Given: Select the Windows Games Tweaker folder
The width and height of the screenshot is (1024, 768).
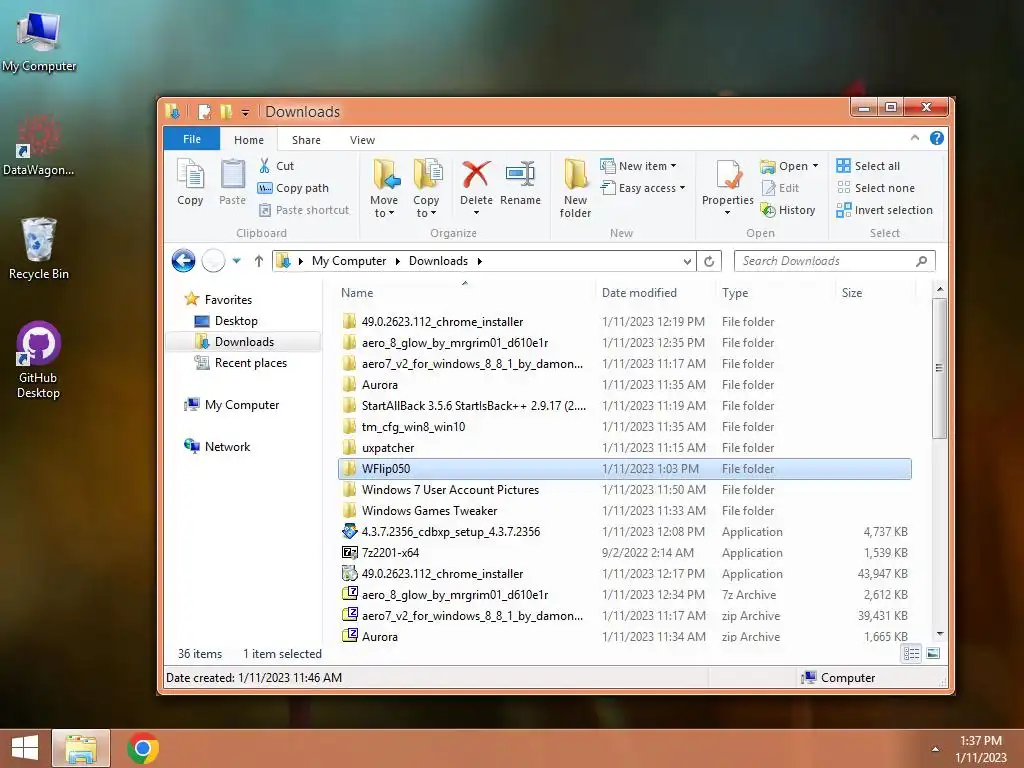Looking at the screenshot, I should [624, 511].
